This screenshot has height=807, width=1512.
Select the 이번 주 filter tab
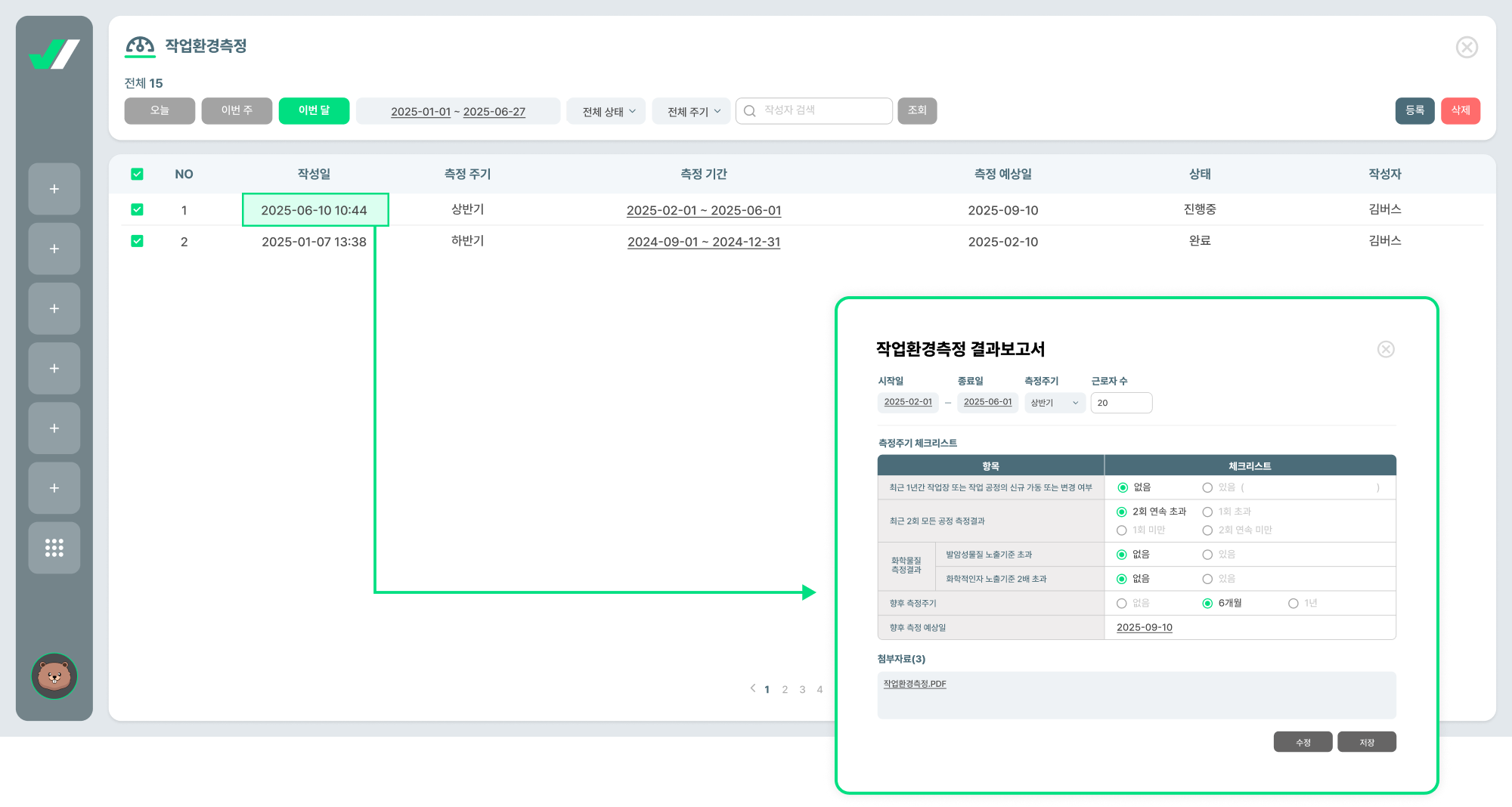click(x=237, y=111)
